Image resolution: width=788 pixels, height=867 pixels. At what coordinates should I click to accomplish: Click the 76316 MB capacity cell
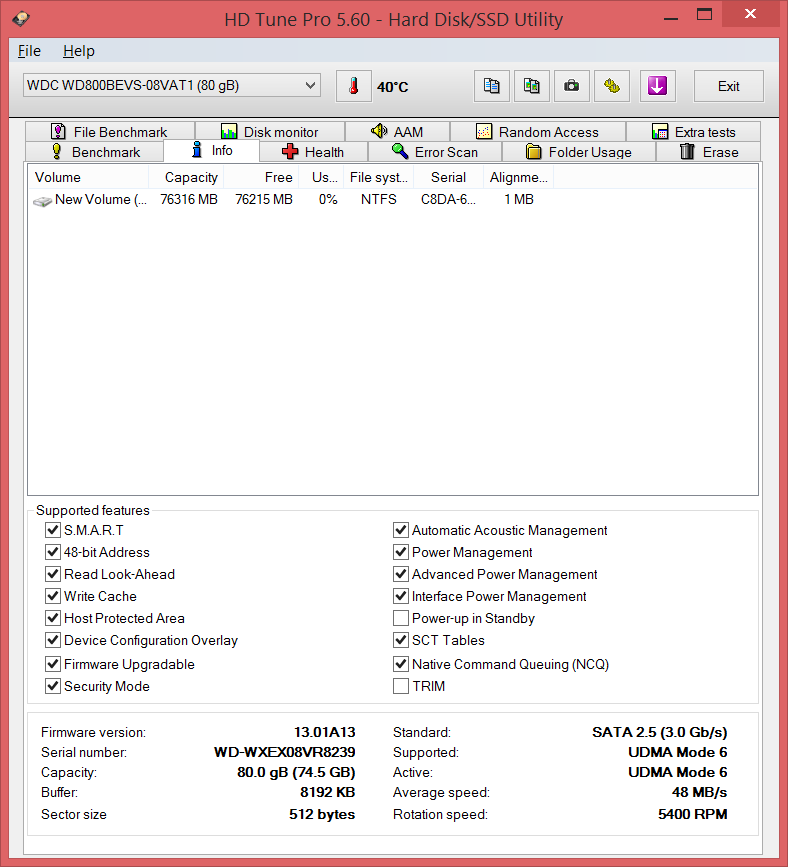[x=189, y=200]
